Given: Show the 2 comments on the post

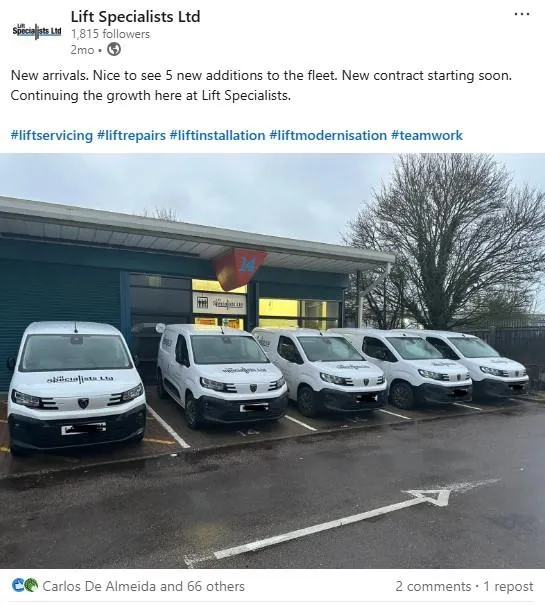Looking at the screenshot, I should click(x=433, y=586).
